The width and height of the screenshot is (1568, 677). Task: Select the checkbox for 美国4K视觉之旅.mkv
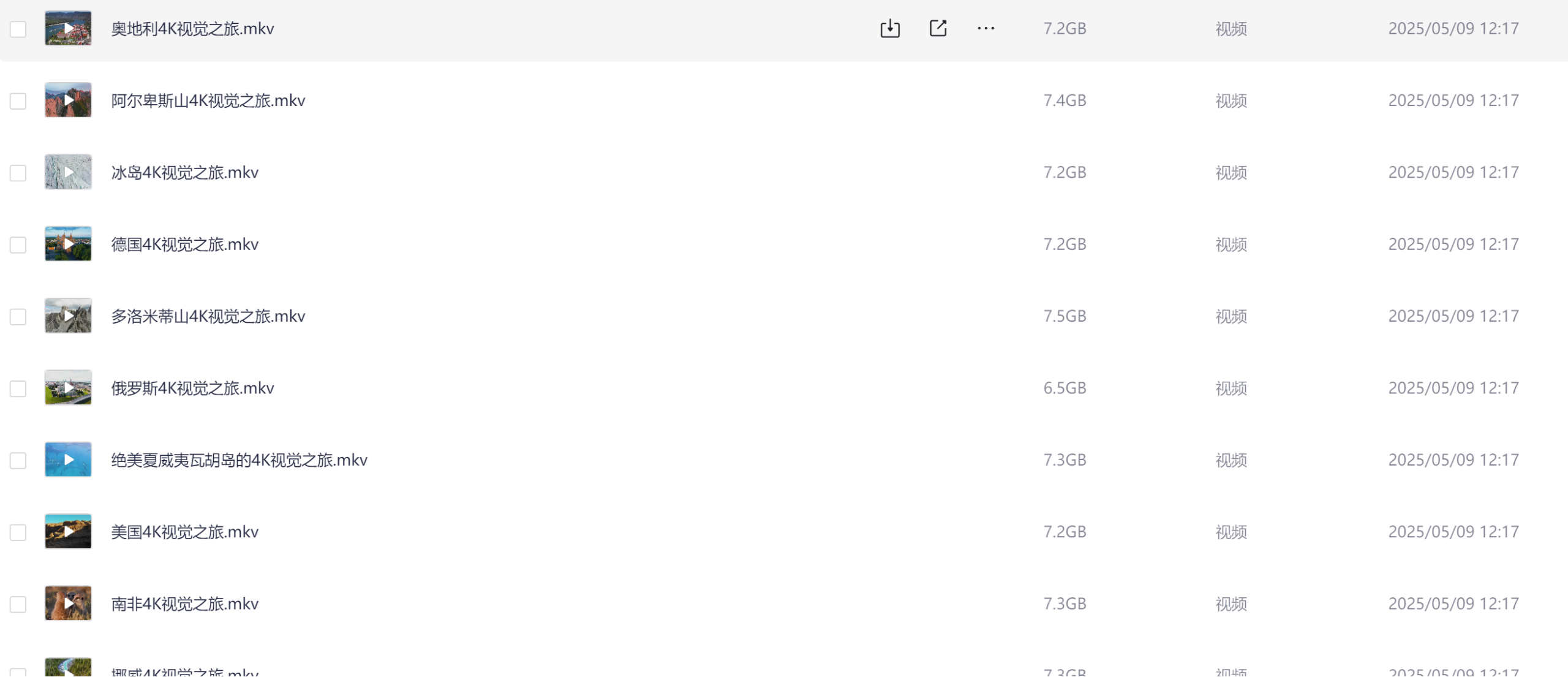coord(18,532)
